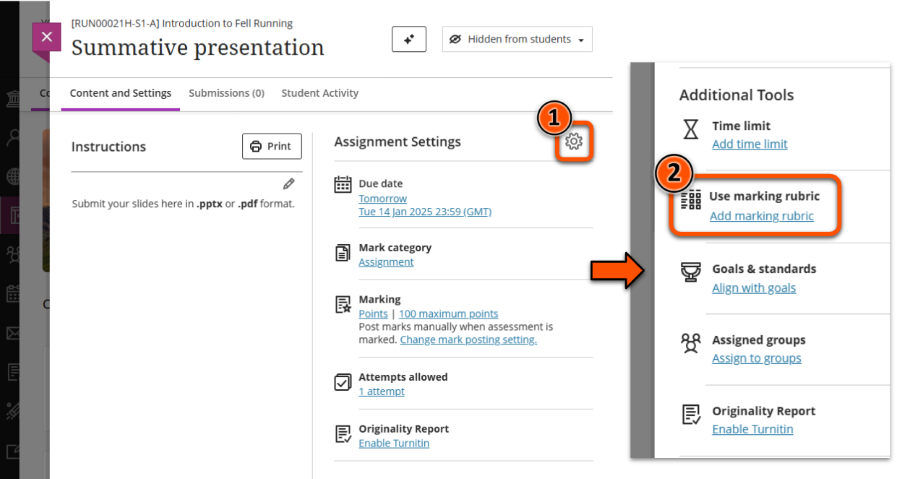
Task: Click the Assign to groups link
Action: click(756, 358)
